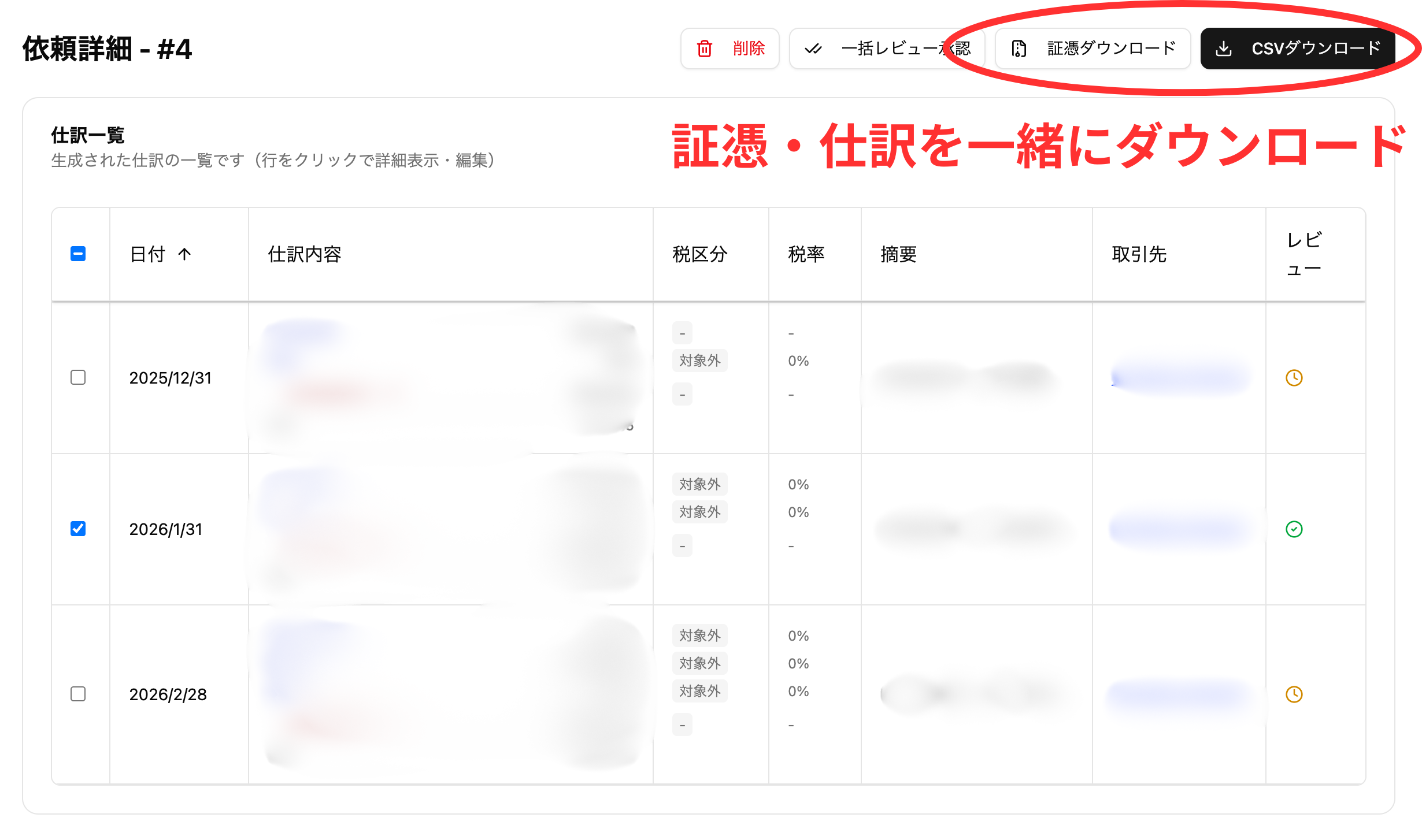Click the sort arrow beside 日付 header
This screenshot has height=840, width=1422.
pos(184,254)
